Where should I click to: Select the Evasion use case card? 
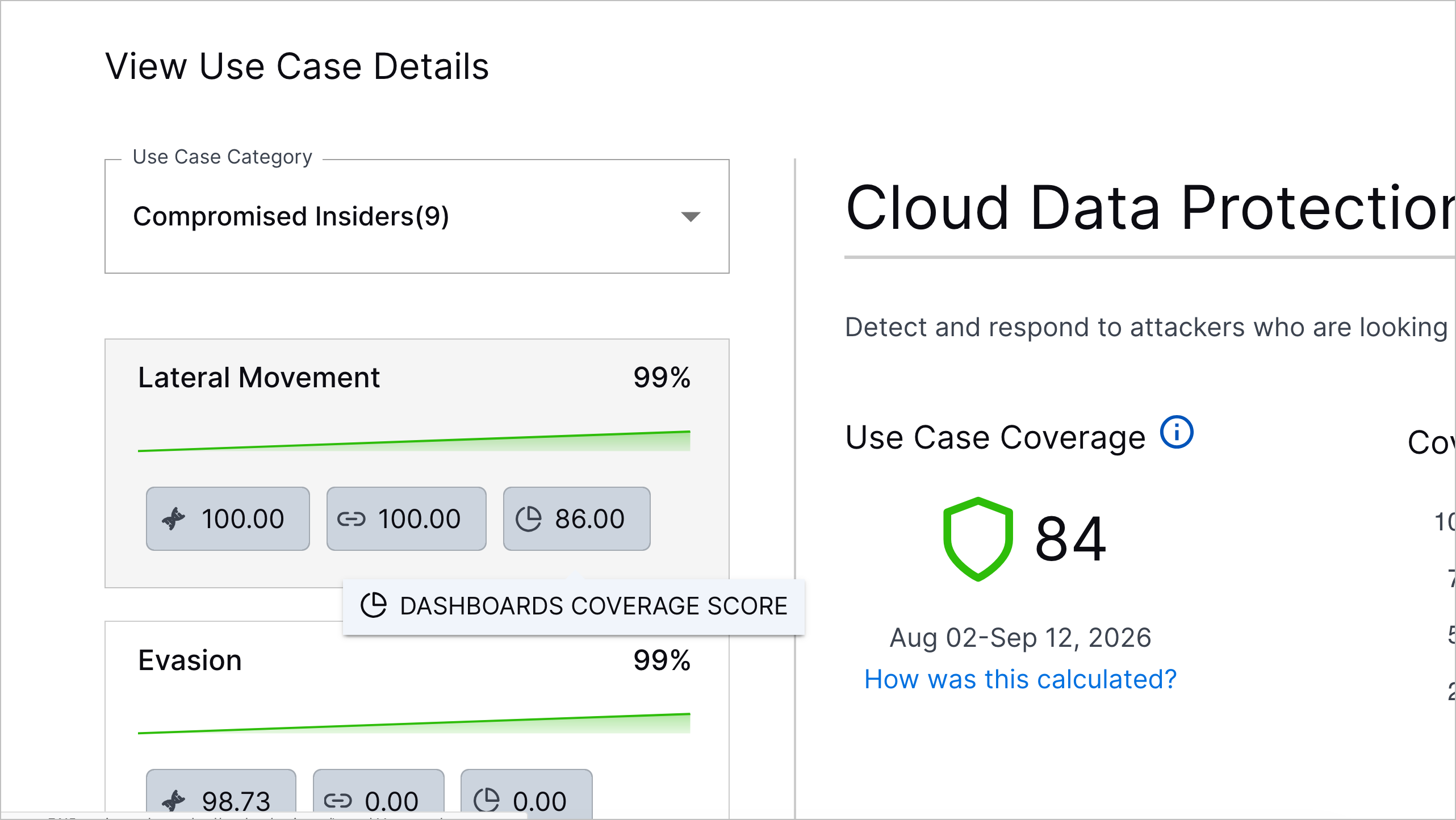coord(417,720)
